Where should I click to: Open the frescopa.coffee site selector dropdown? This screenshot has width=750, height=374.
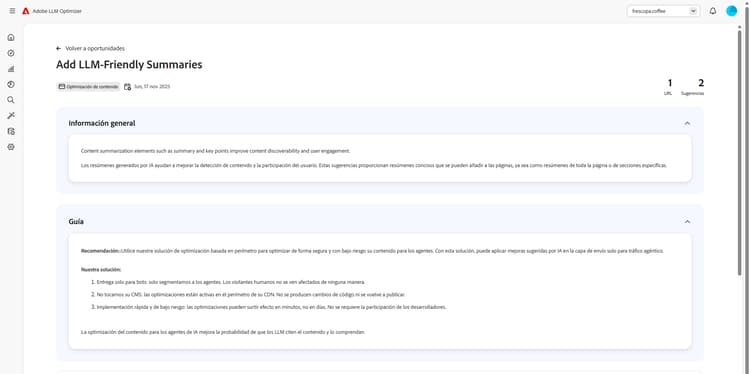tap(663, 11)
